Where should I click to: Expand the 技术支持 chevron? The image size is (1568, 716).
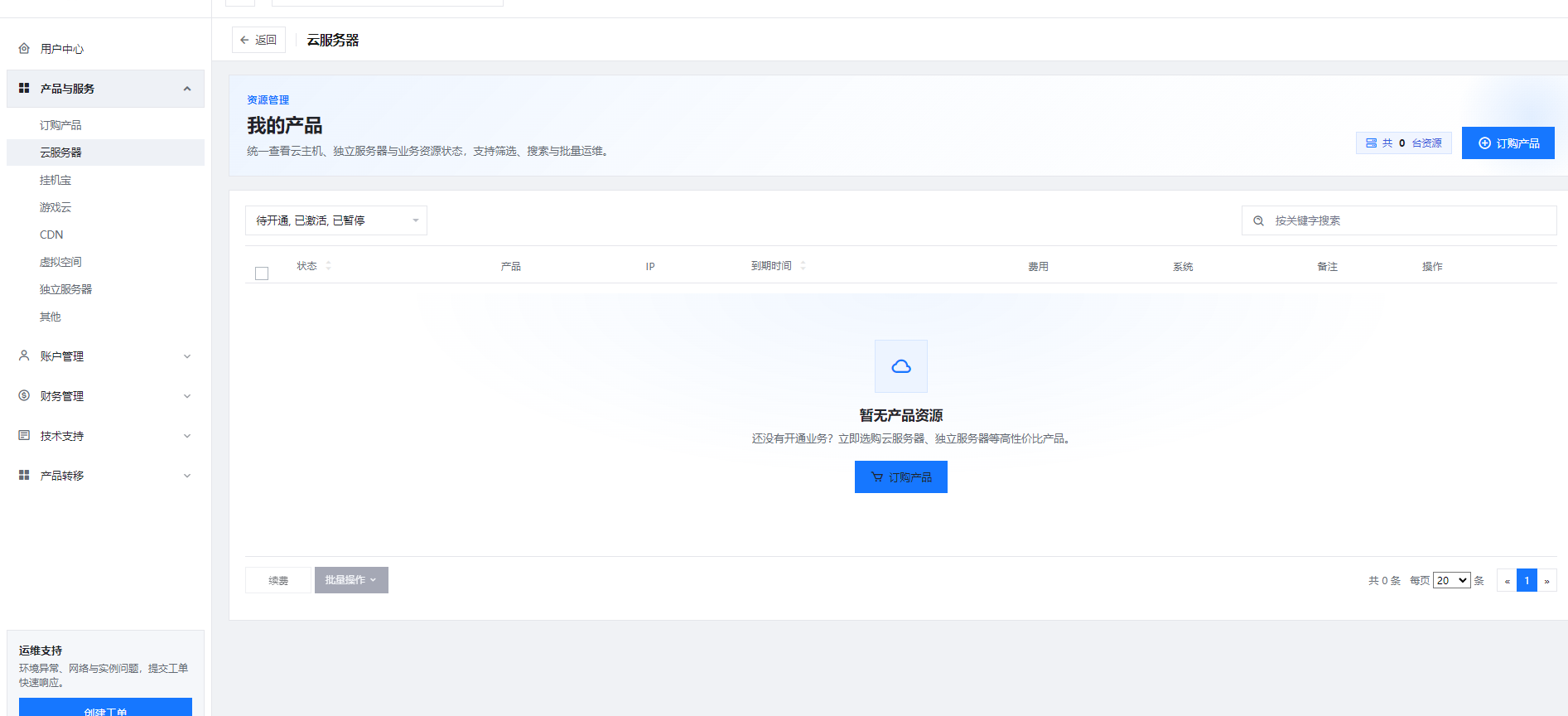(187, 436)
